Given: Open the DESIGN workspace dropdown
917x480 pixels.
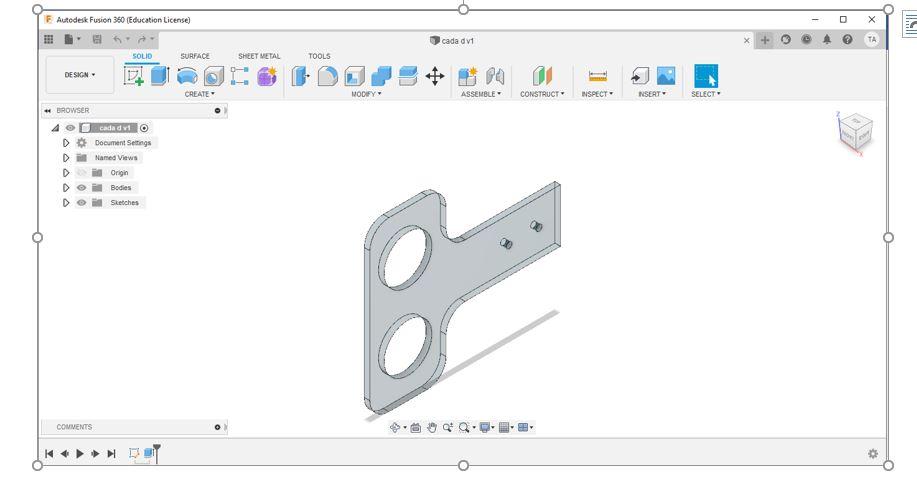Looking at the screenshot, I should 80,75.
